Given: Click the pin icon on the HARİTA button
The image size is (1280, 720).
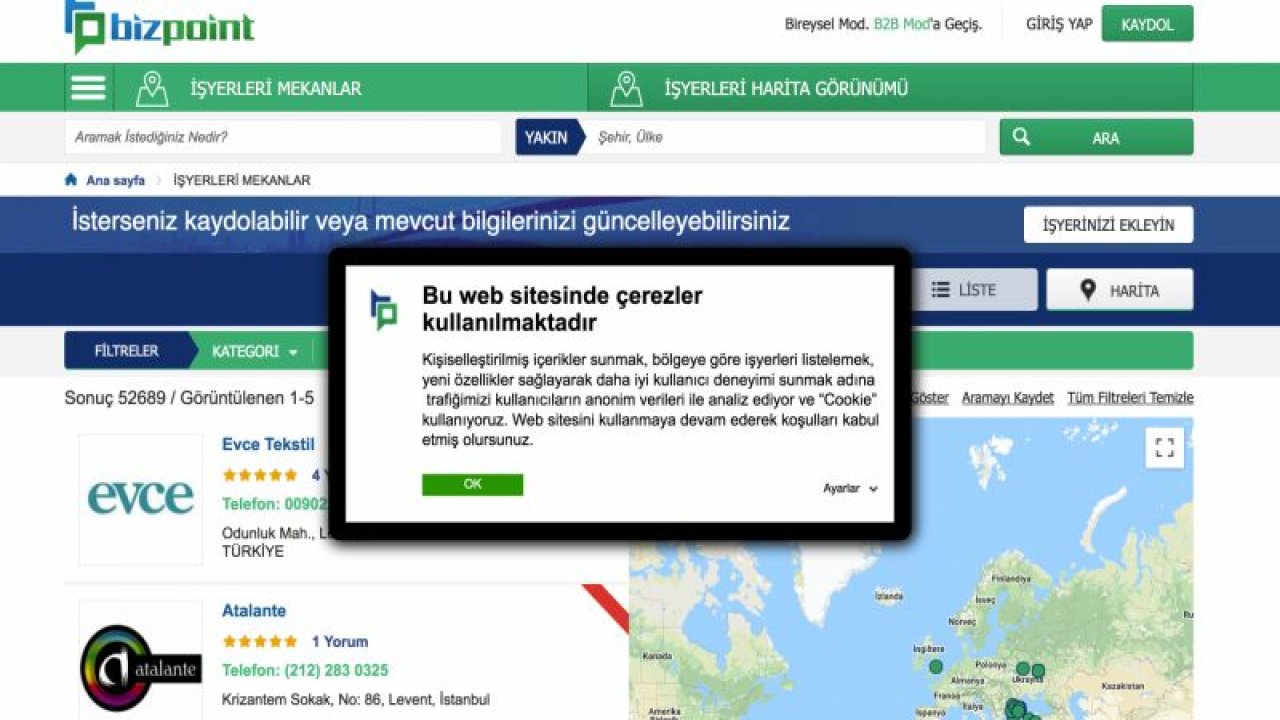Looking at the screenshot, I should coord(1085,290).
